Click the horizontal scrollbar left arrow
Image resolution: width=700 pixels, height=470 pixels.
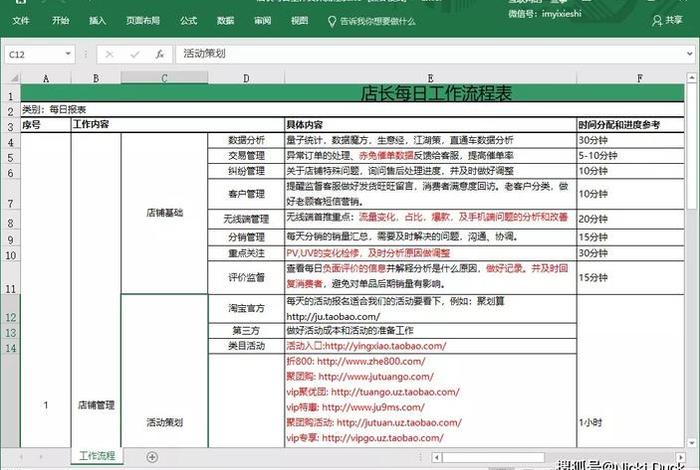pyautogui.click(x=437, y=458)
